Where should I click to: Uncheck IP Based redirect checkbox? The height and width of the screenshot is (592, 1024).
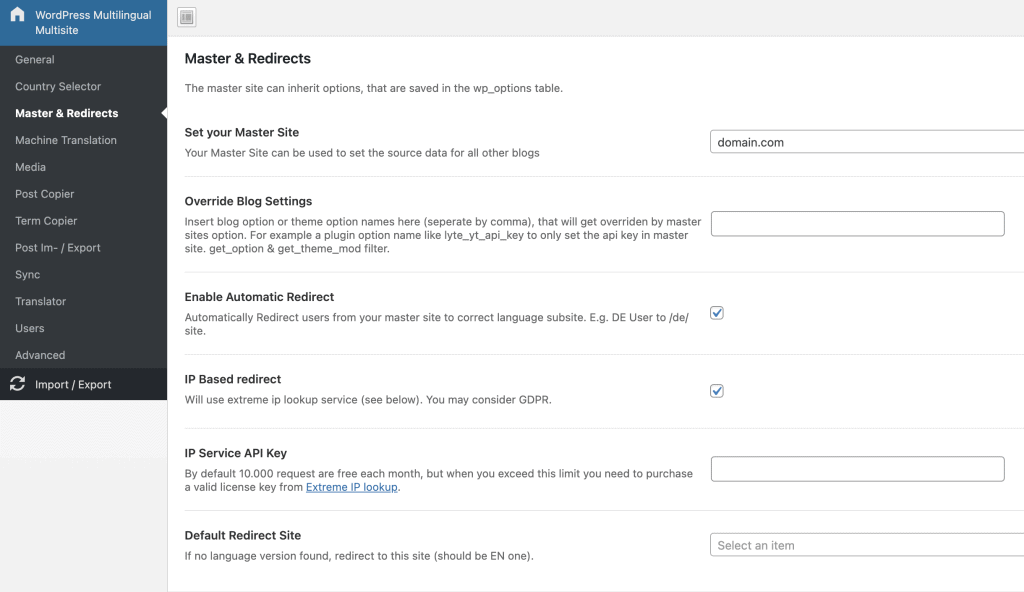tap(716, 391)
